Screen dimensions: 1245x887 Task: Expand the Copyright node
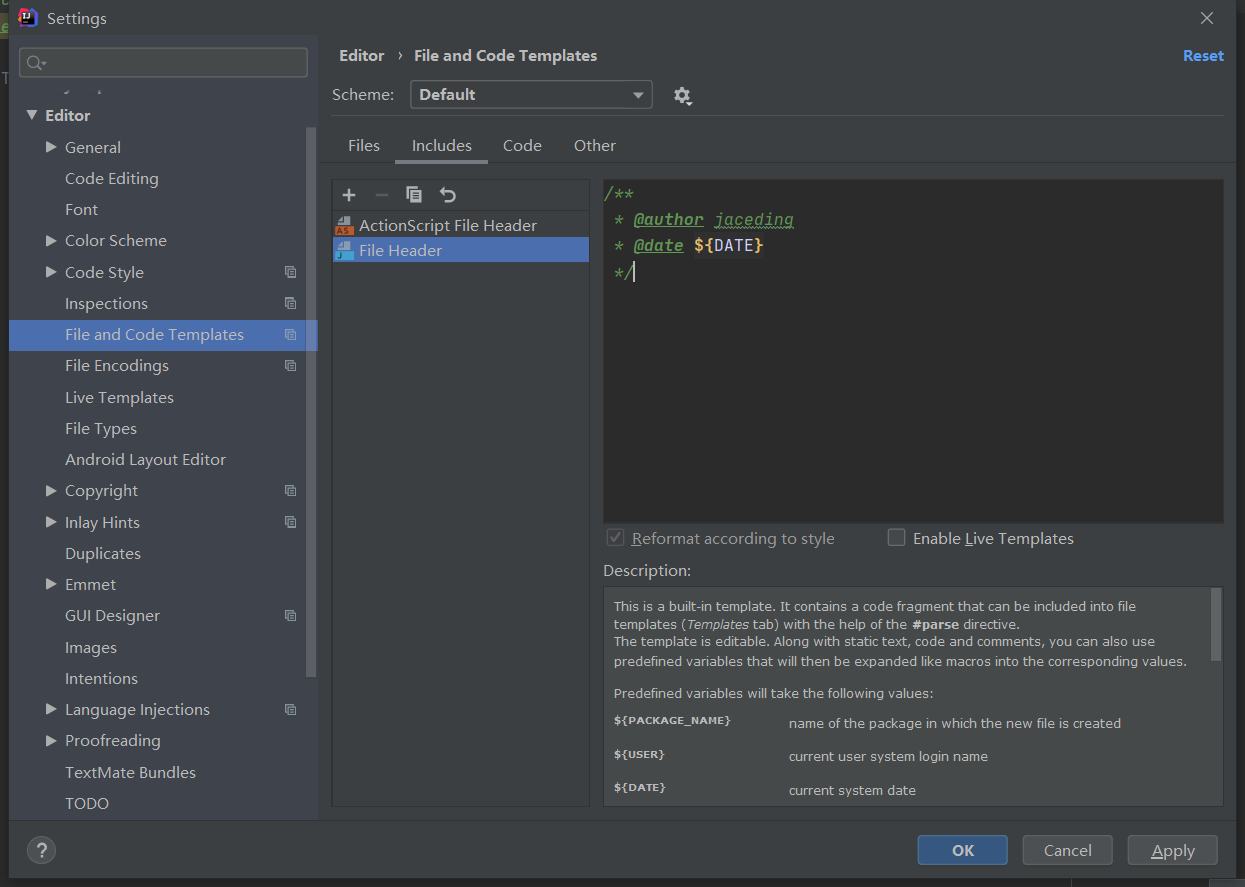(51, 491)
